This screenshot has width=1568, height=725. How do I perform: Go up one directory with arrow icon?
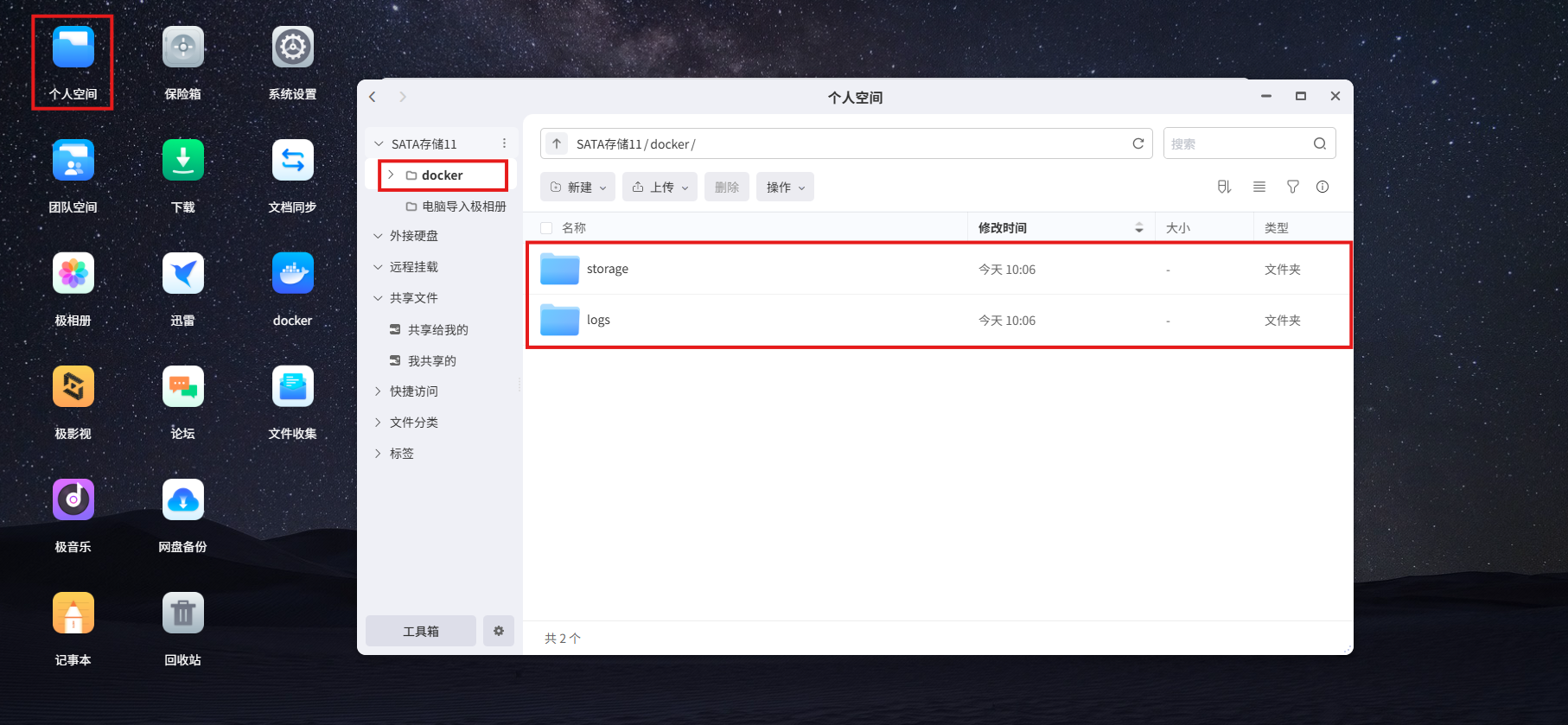point(557,143)
